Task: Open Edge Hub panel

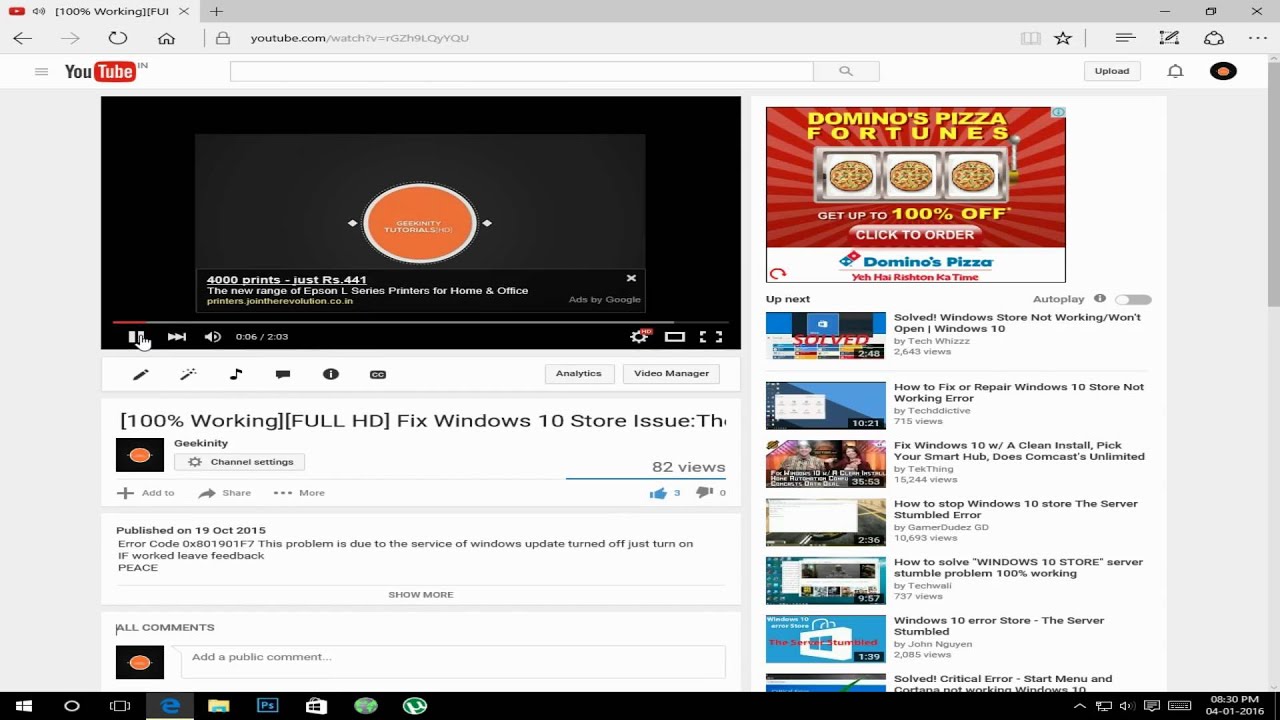Action: coord(1126,38)
